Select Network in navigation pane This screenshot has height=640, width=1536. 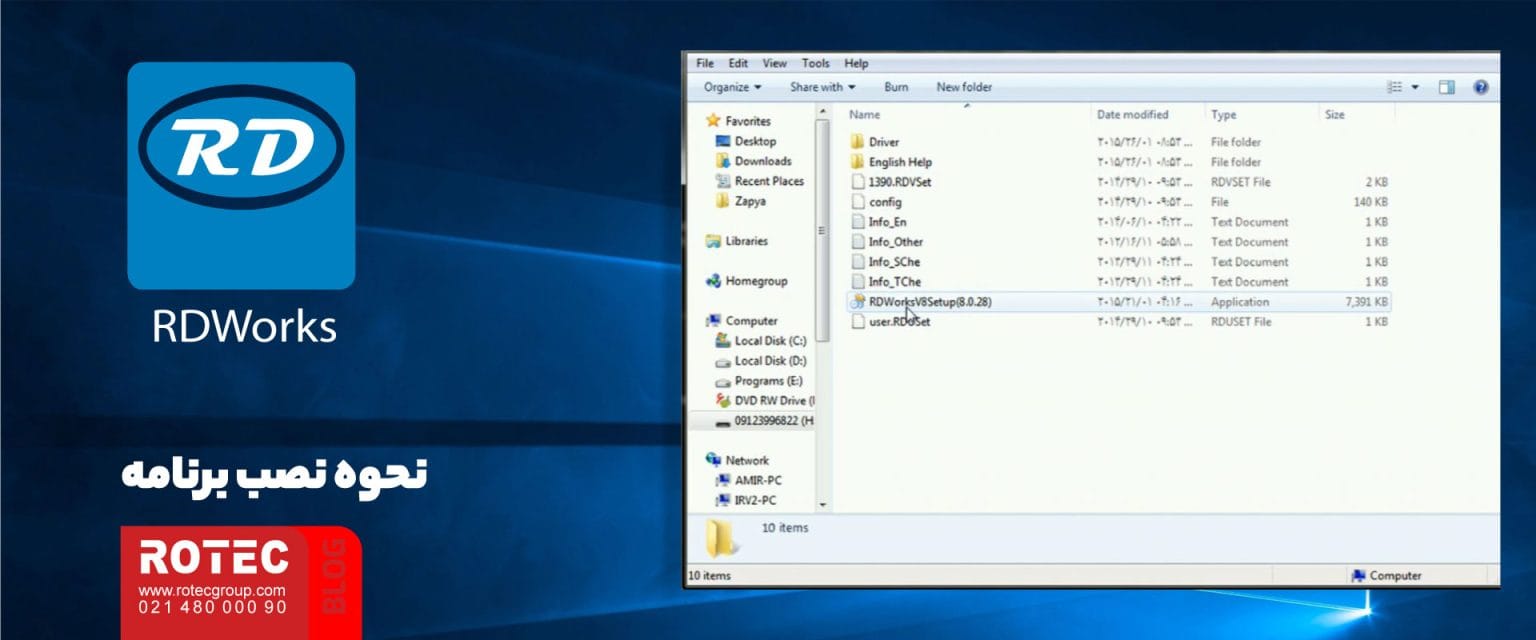[747, 460]
